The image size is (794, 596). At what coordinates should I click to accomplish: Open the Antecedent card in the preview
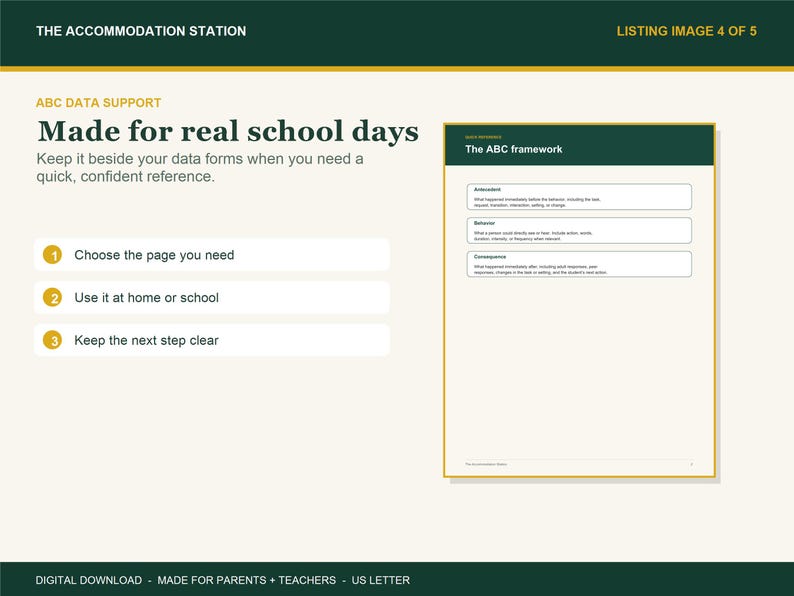[579, 196]
